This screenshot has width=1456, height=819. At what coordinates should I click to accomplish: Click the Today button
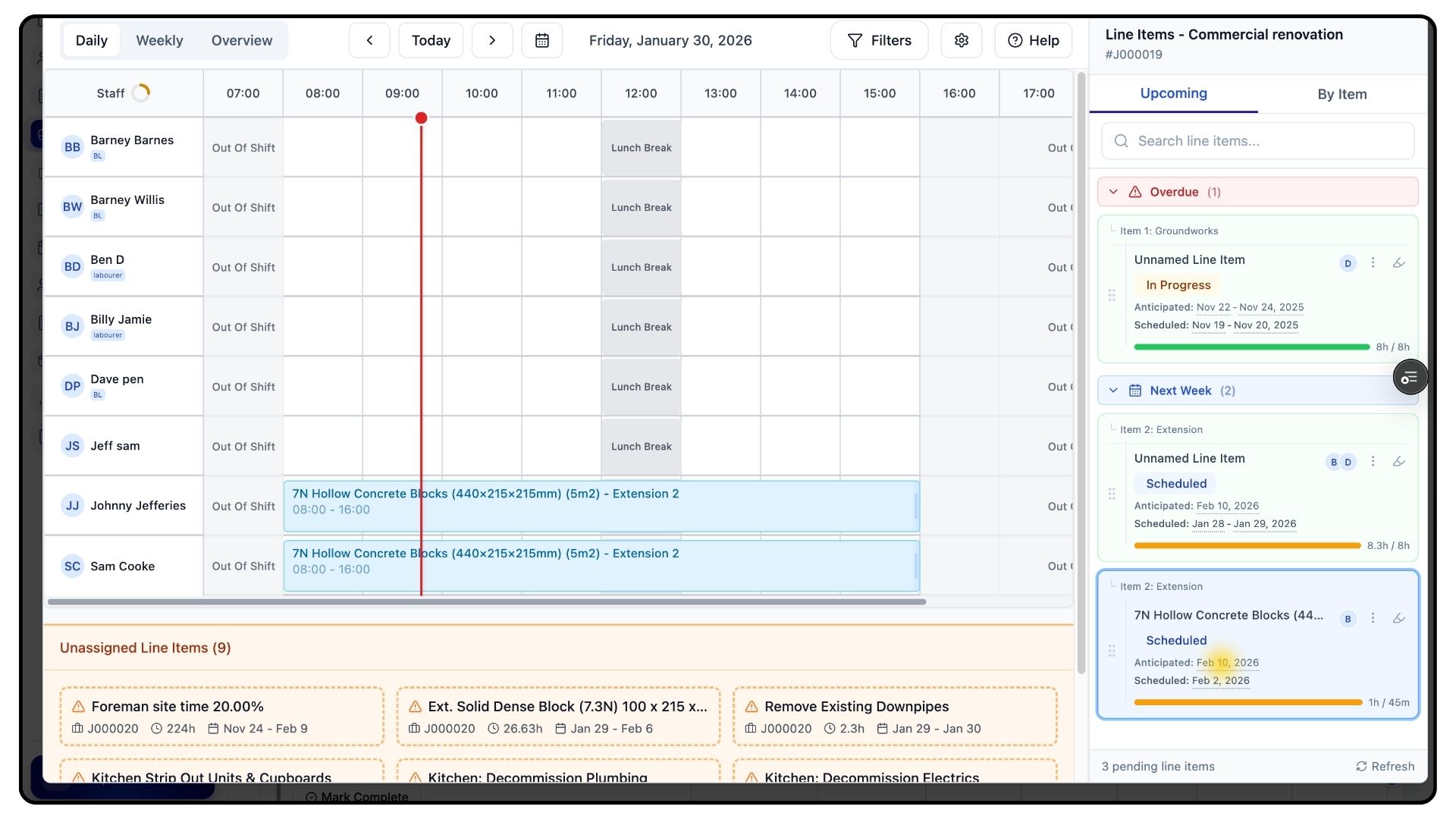click(x=431, y=40)
